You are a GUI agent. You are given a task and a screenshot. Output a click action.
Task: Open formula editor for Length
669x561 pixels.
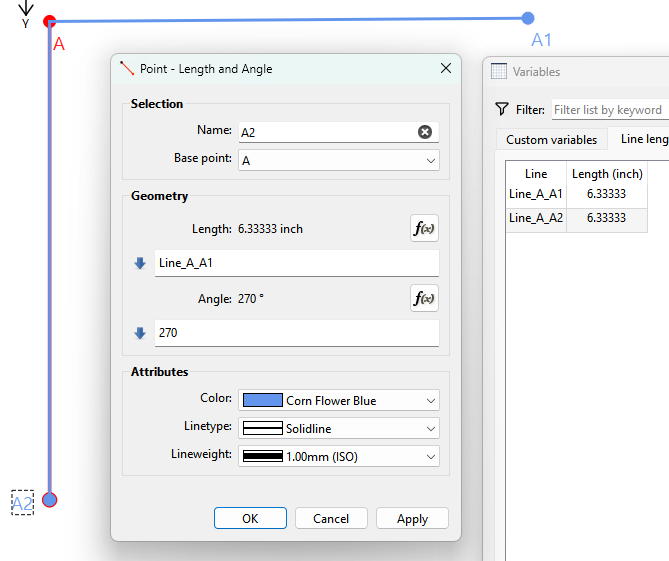coord(424,228)
